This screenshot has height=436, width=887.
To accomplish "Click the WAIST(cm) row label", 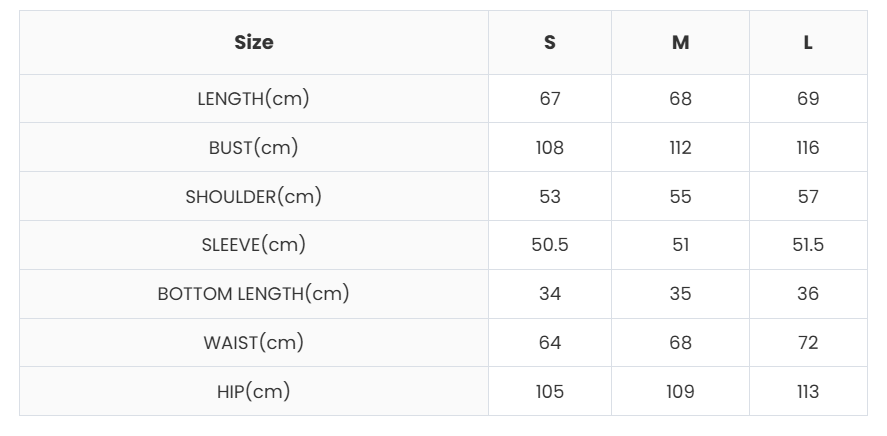I will pyautogui.click(x=254, y=343).
